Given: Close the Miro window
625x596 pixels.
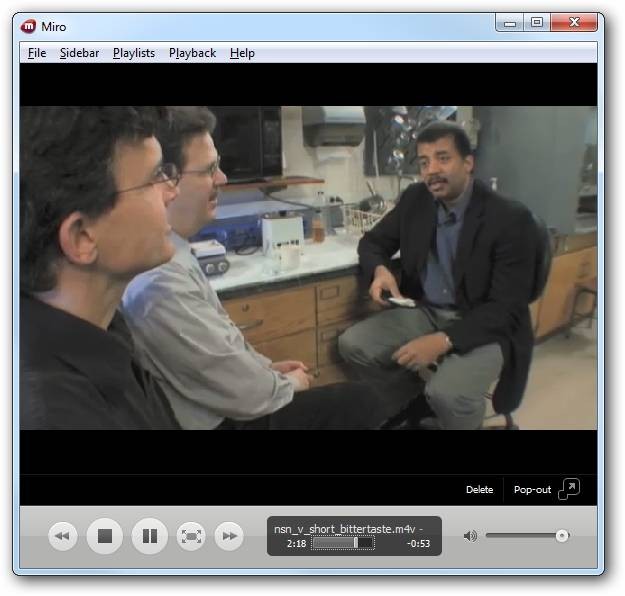Looking at the screenshot, I should (574, 22).
